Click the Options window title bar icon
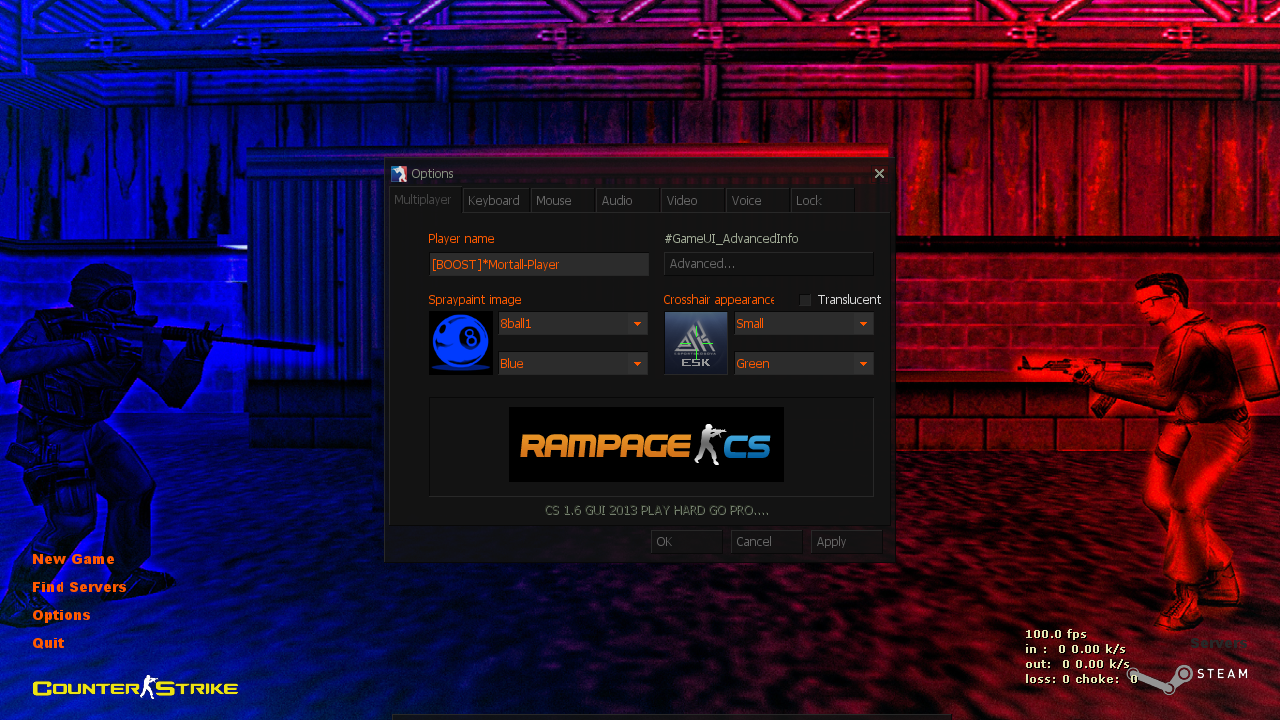The image size is (1280, 720). coord(399,173)
